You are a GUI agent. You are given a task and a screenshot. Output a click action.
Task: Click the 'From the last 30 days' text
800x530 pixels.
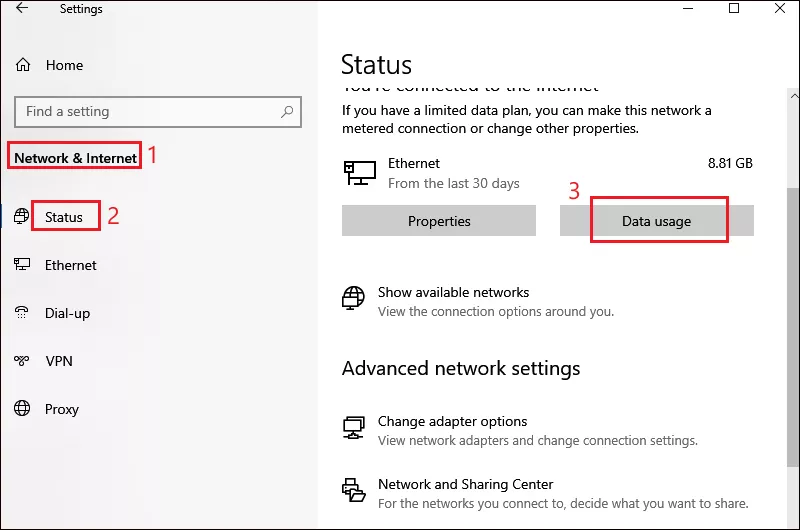(x=454, y=183)
